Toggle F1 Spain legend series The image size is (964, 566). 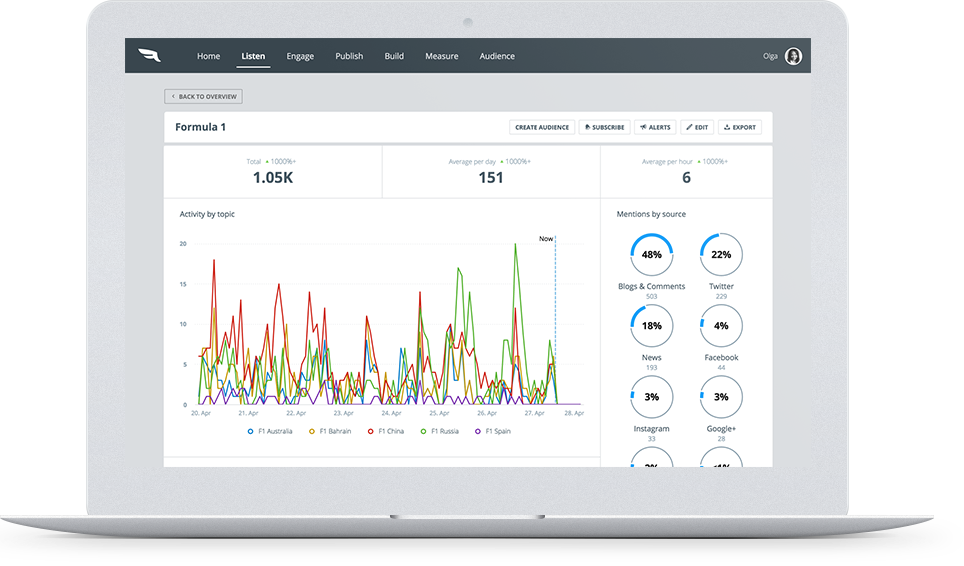[493, 431]
